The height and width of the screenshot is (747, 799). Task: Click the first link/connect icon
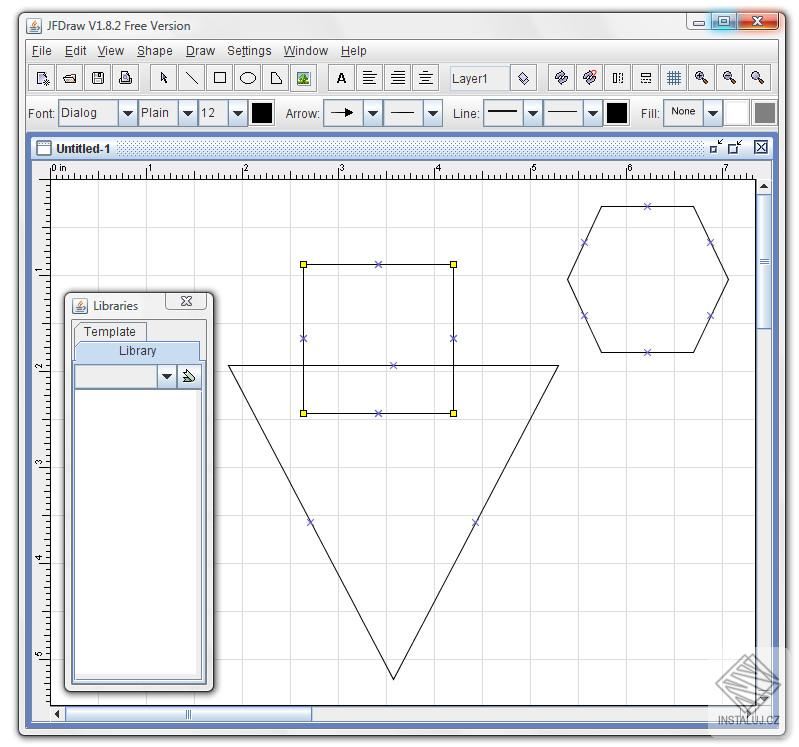tap(562, 78)
